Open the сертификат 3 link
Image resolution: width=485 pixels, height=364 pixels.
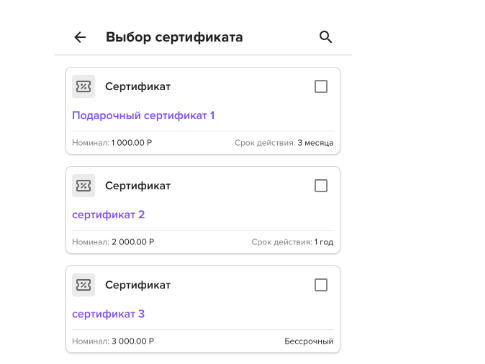tap(108, 314)
